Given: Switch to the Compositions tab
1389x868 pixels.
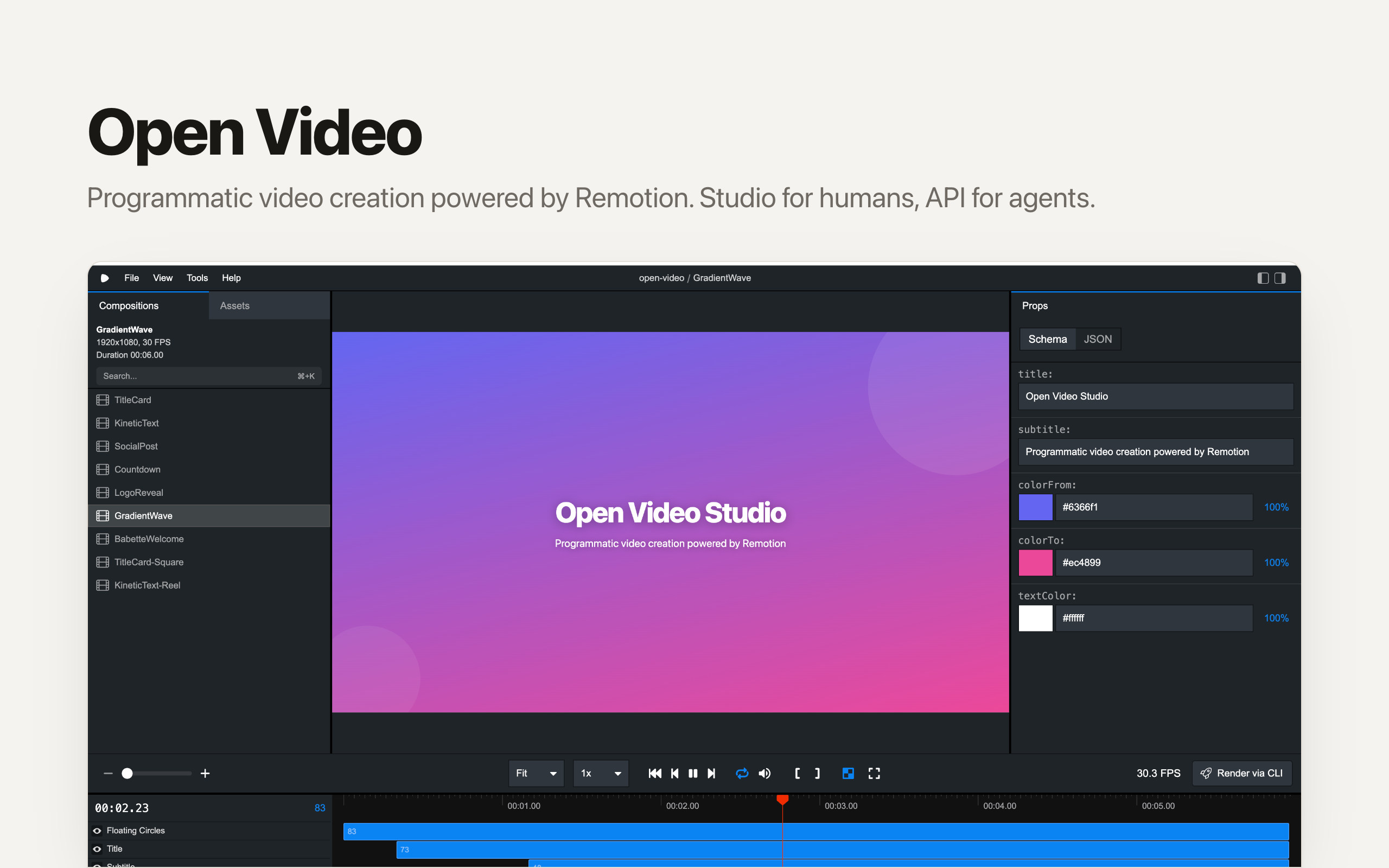Looking at the screenshot, I should [x=149, y=305].
